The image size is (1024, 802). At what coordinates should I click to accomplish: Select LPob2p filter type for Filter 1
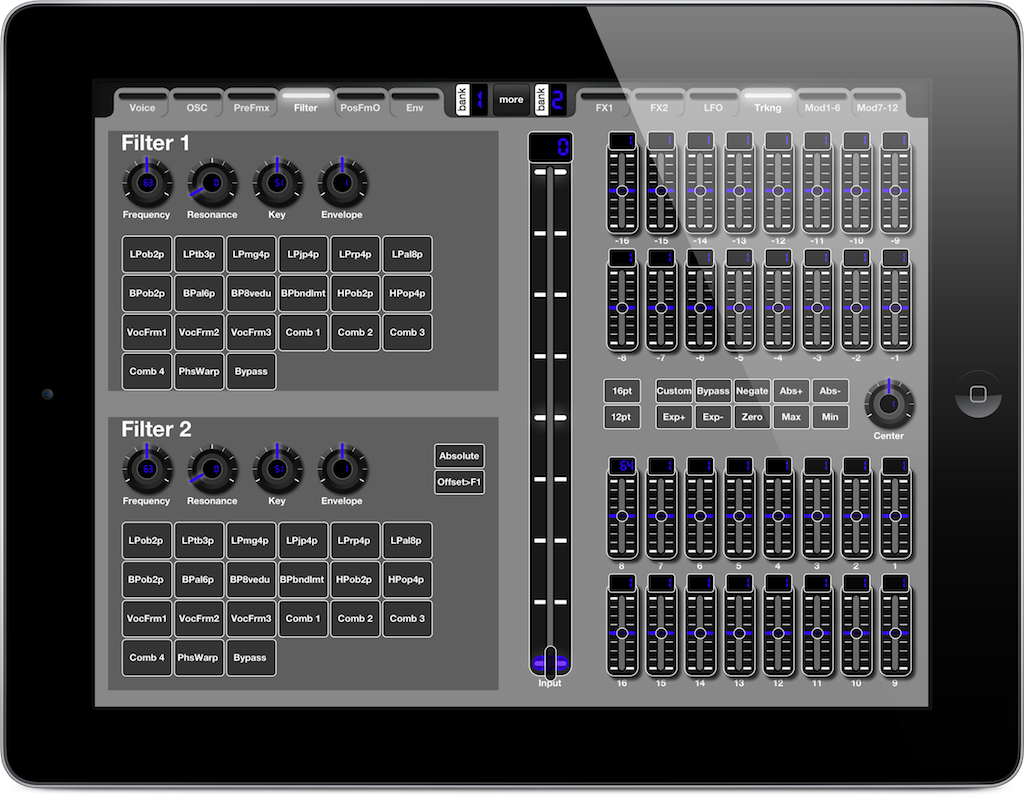(x=146, y=254)
